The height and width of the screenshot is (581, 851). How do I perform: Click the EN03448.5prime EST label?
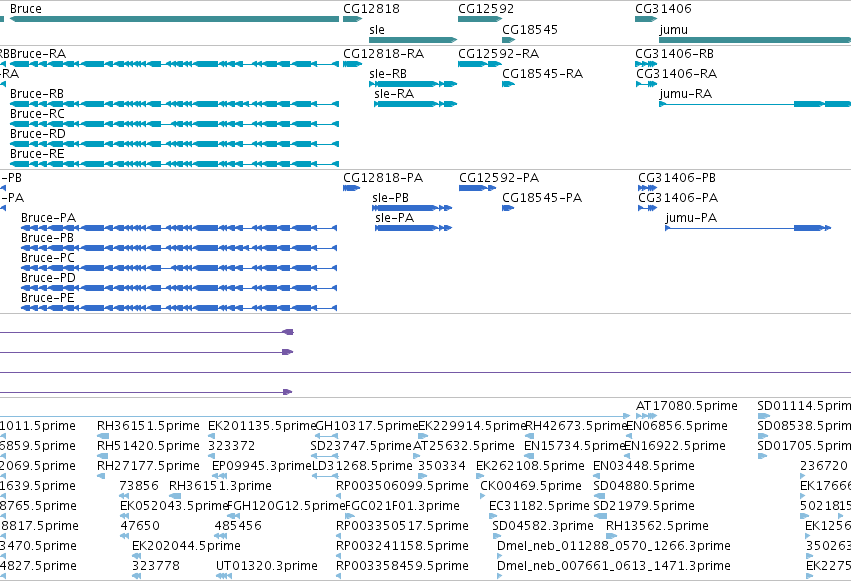tap(644, 466)
